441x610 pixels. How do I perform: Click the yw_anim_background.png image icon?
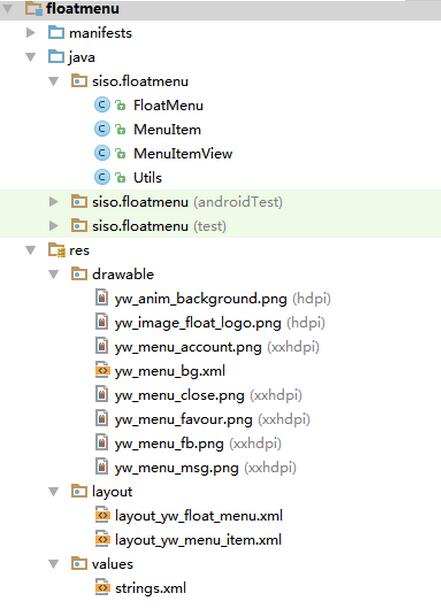(102, 298)
